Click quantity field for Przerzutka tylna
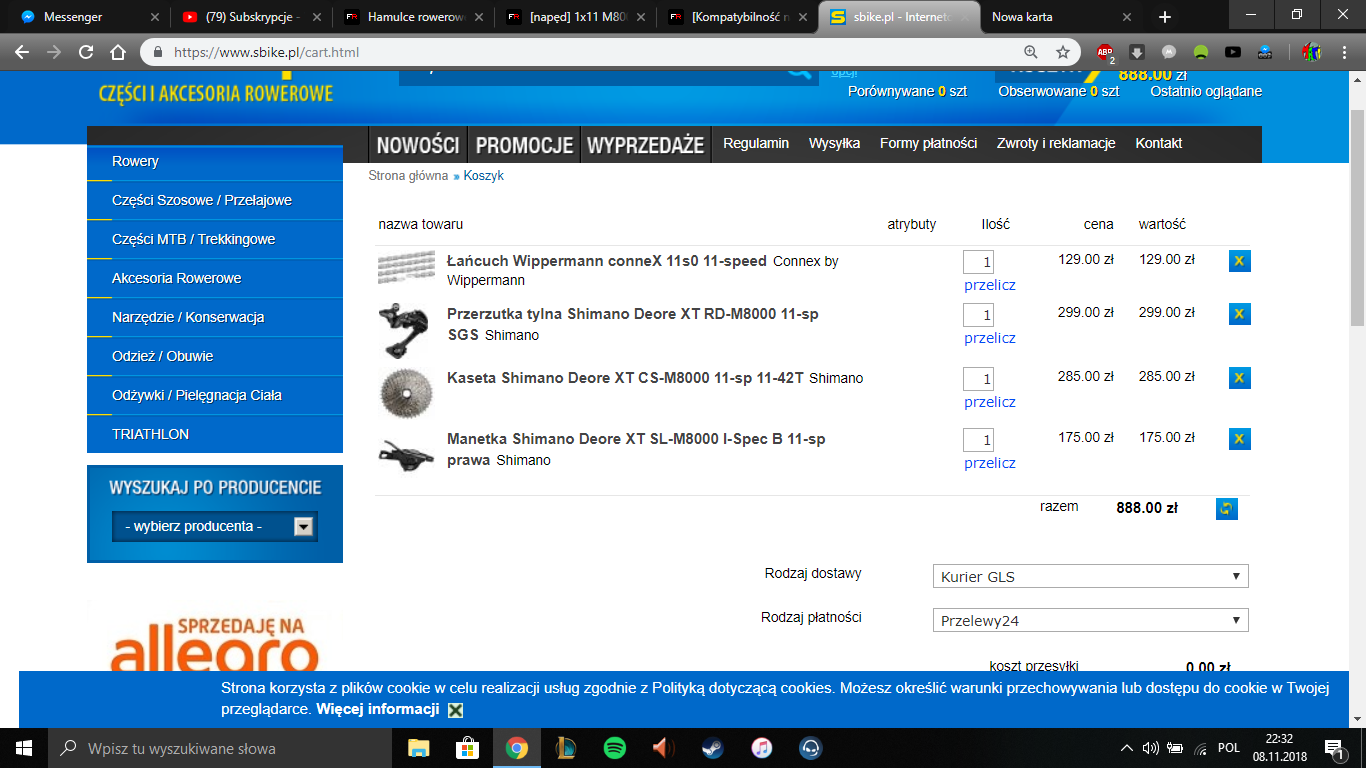This screenshot has height=768, width=1366. pos(978,315)
